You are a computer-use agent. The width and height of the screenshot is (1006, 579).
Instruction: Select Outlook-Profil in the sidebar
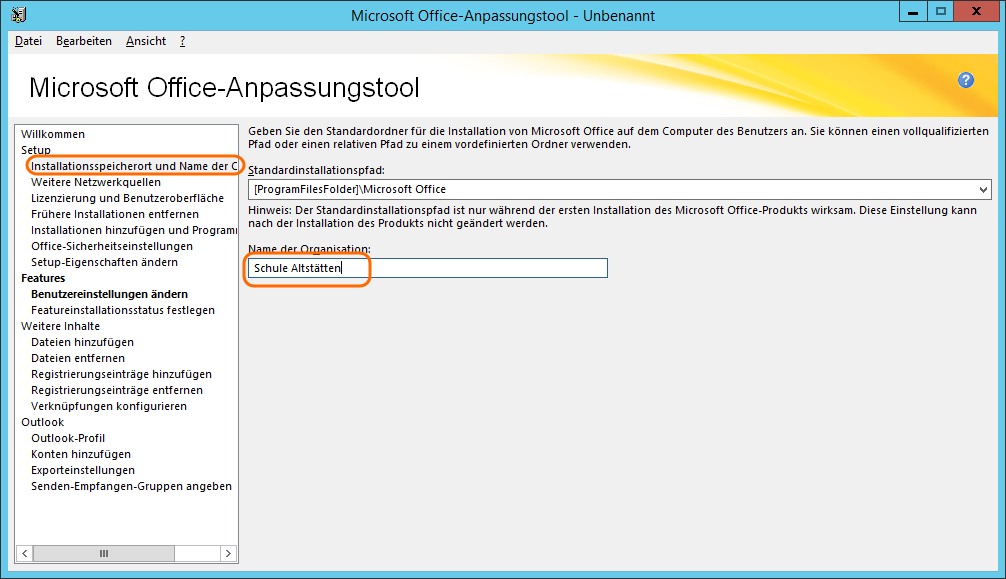tap(68, 438)
